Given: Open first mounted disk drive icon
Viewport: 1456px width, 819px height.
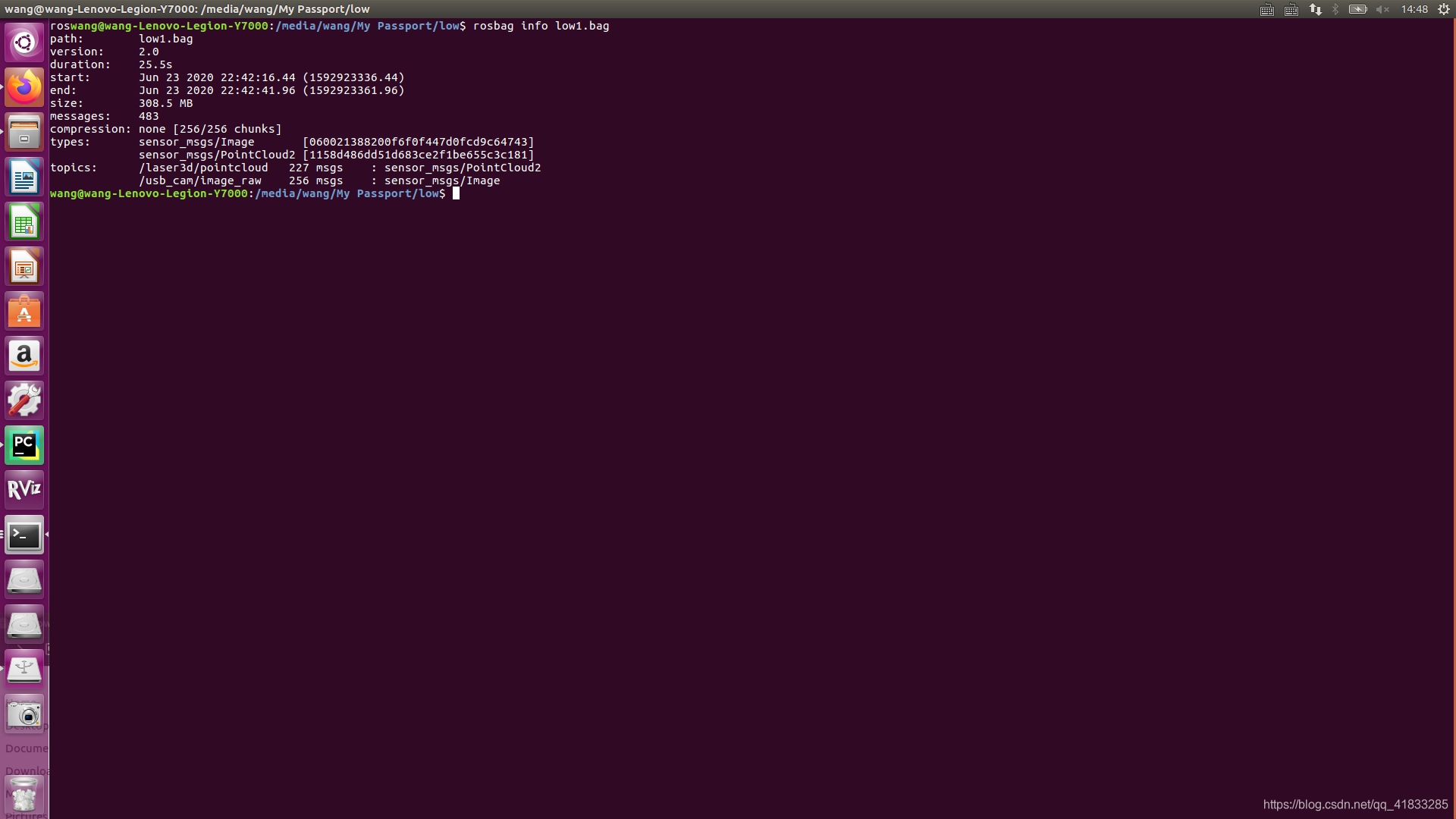Looking at the screenshot, I should [24, 579].
